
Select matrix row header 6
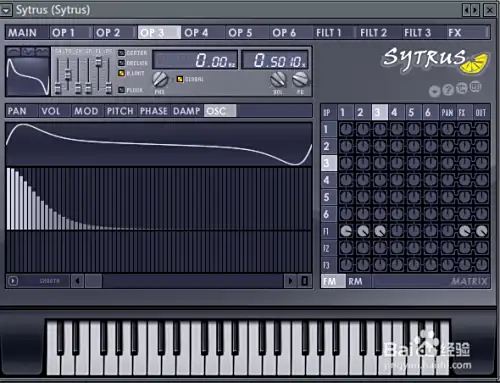point(329,214)
